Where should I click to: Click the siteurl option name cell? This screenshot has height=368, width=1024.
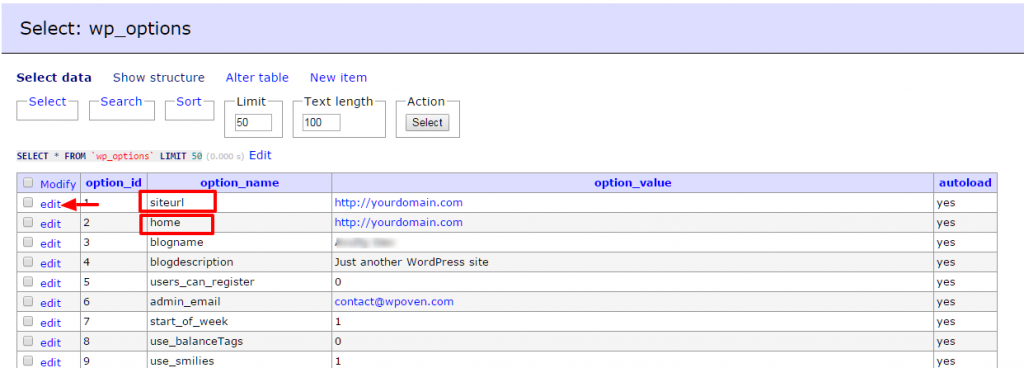(239, 202)
